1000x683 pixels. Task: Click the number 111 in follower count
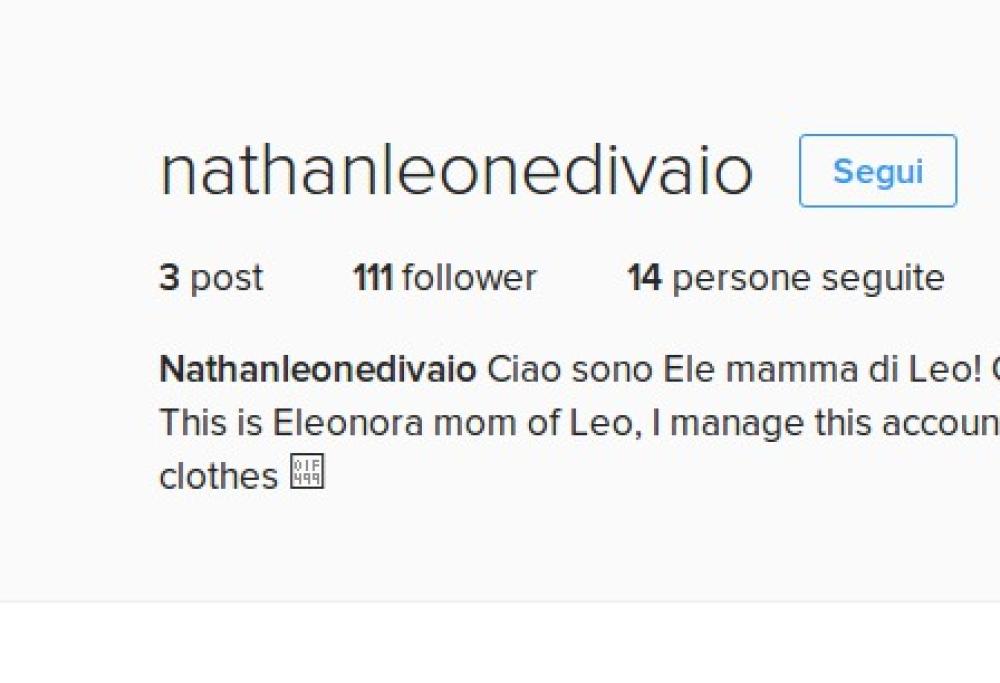pyautogui.click(x=372, y=277)
